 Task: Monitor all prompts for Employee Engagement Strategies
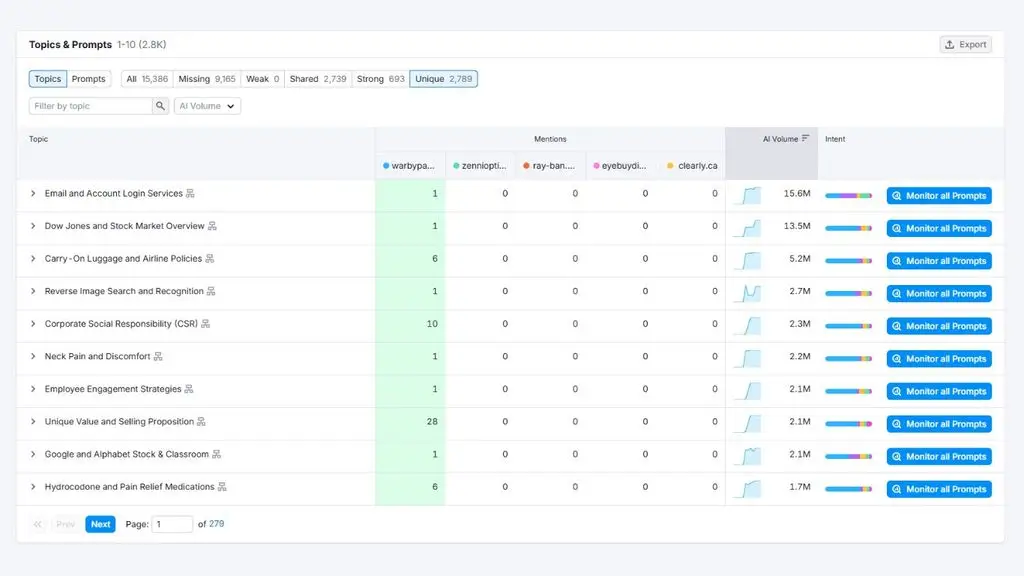click(939, 391)
